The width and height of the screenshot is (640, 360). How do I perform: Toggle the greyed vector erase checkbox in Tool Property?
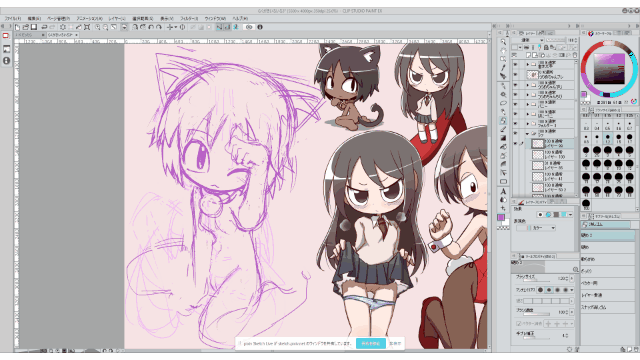pos(518,324)
